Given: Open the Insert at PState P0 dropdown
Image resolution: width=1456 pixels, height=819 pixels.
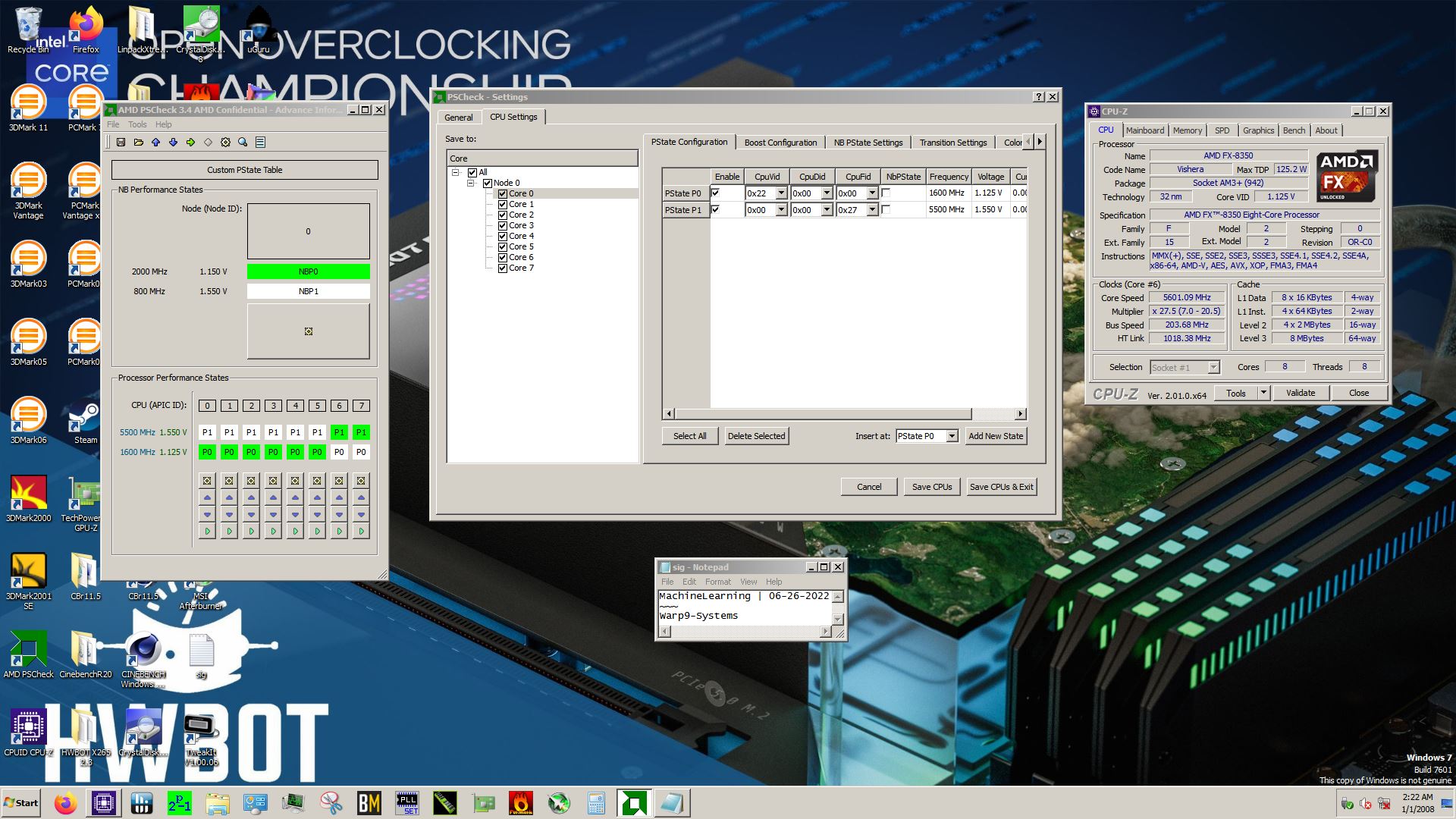Looking at the screenshot, I should [x=952, y=436].
